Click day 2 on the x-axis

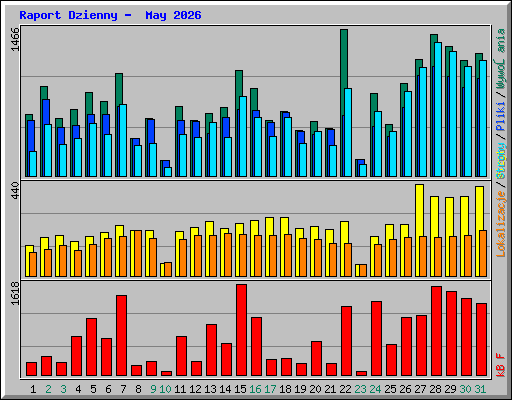48,389
